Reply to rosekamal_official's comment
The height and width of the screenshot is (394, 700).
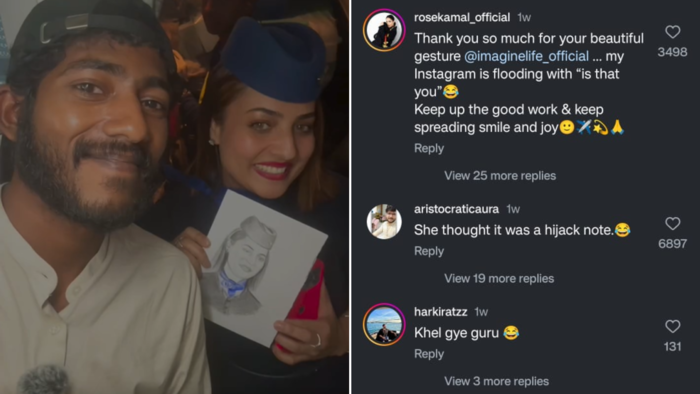click(x=429, y=148)
